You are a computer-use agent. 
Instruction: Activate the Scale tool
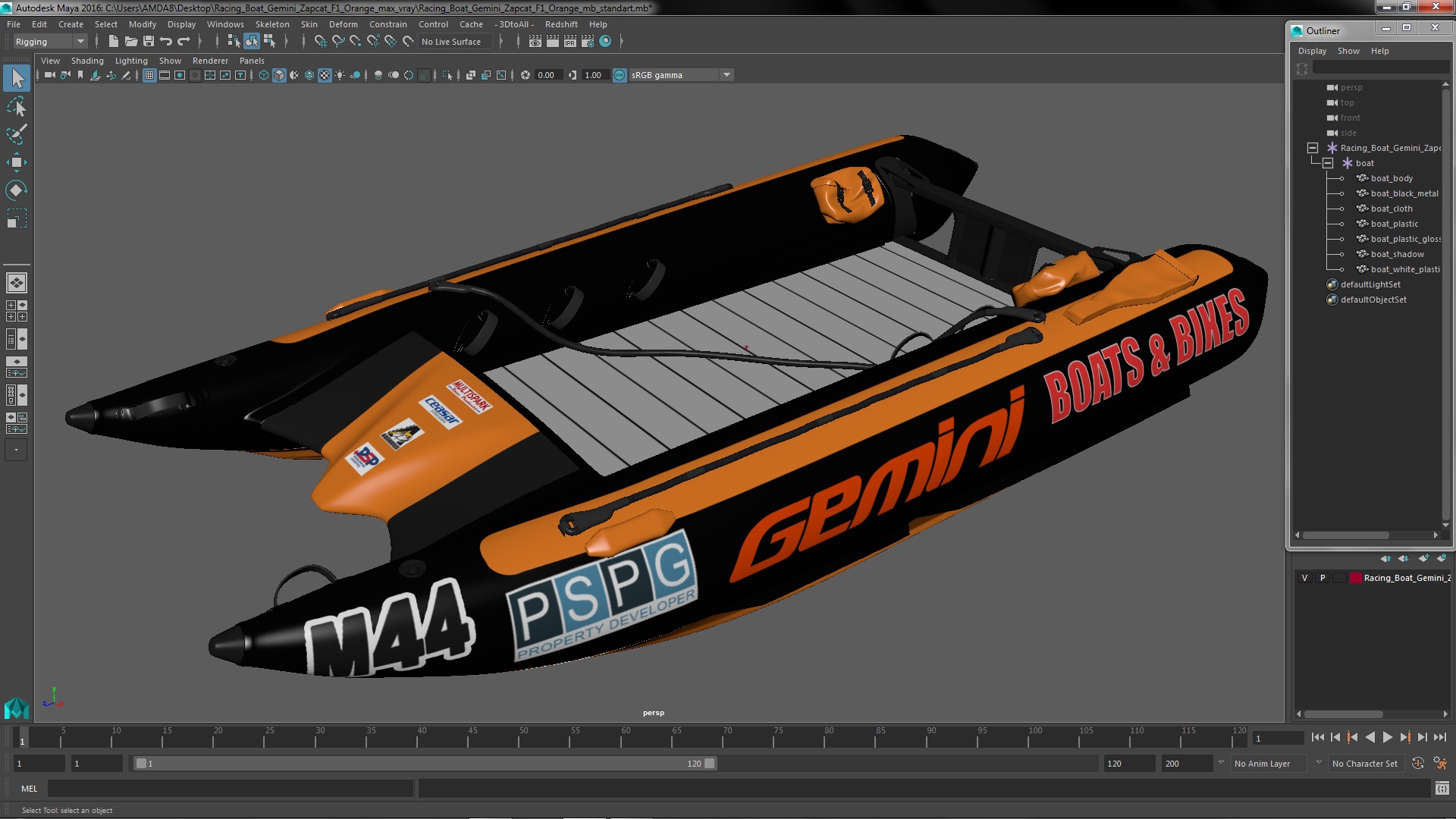(x=17, y=218)
